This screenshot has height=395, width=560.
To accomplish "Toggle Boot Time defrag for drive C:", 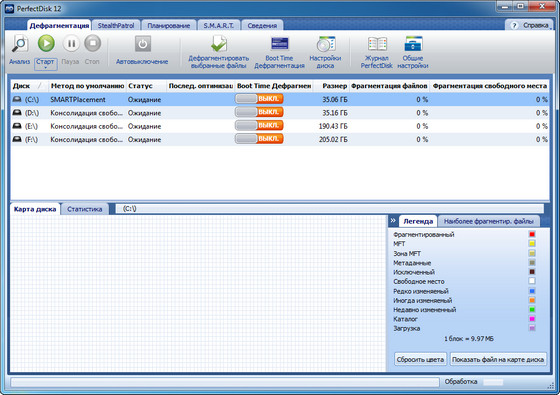I will 259,99.
